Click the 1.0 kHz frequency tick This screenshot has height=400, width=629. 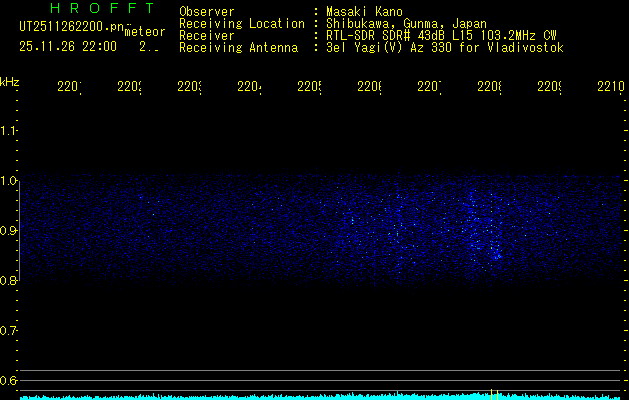[9, 181]
